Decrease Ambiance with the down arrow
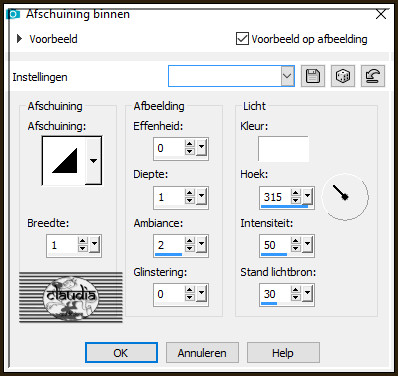This screenshot has width=398, height=376. pyautogui.click(x=190, y=249)
